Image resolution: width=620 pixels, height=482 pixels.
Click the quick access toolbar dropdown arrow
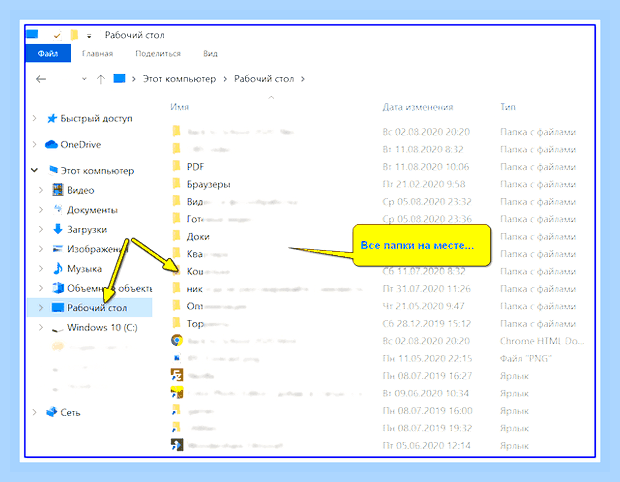click(x=89, y=36)
